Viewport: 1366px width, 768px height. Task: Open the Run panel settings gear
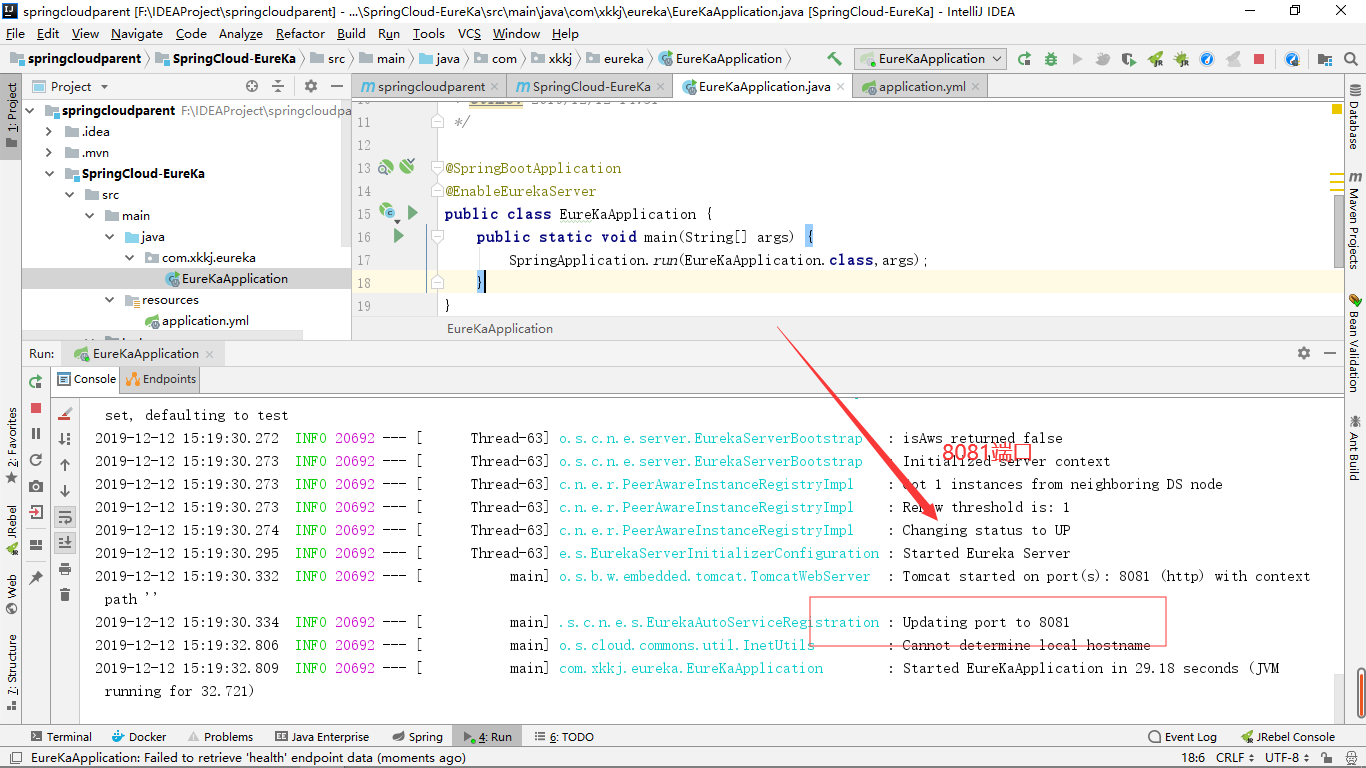[1304, 353]
